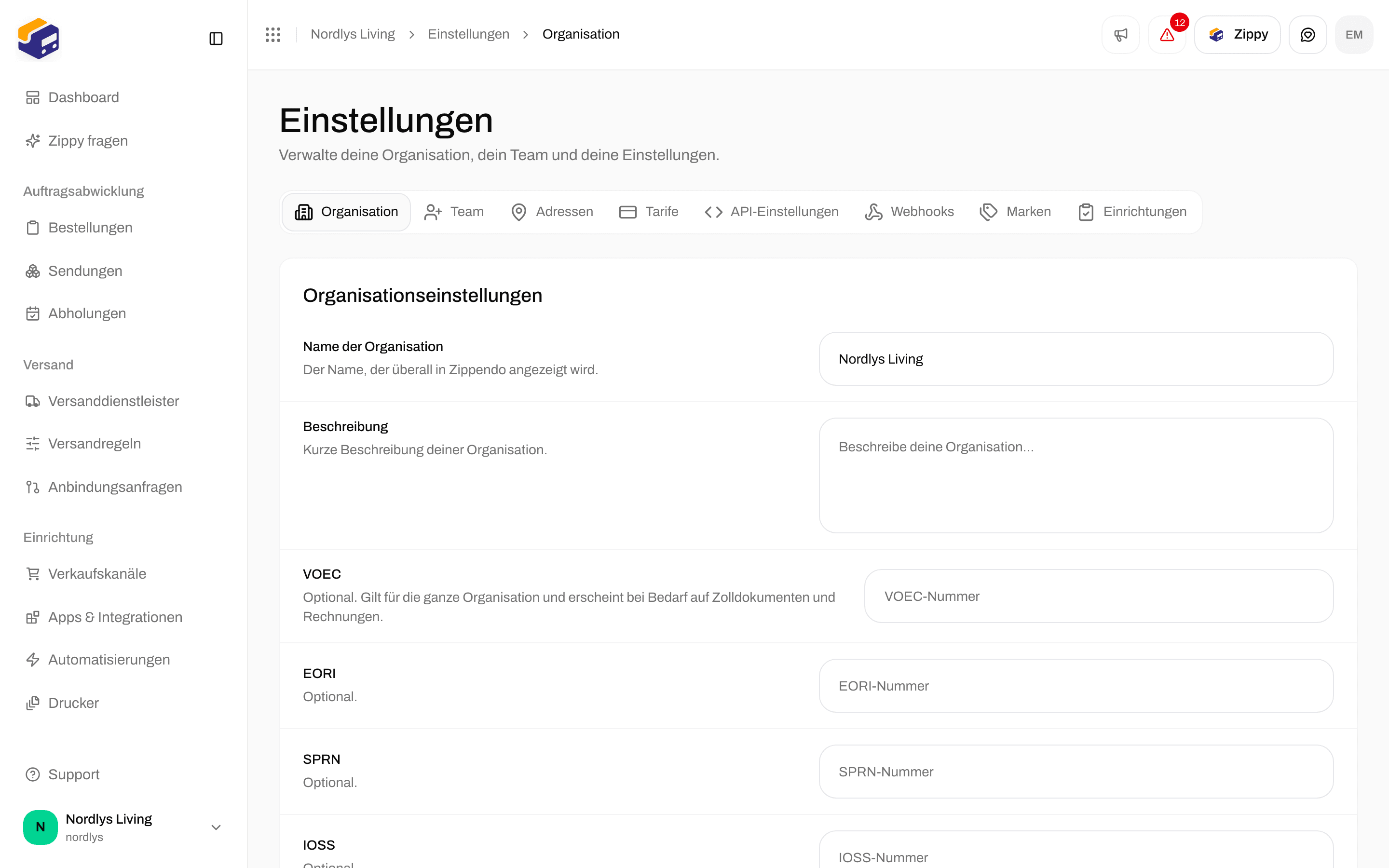Click the Nordlys Living breadcrumb link
Screen dimensions: 1389x868
353,34
